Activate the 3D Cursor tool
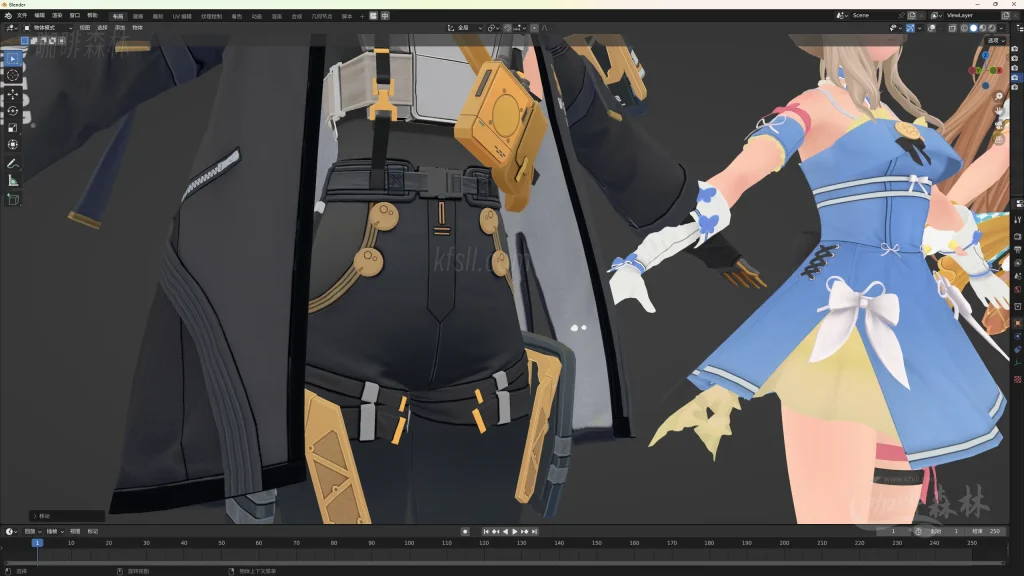Viewport: 1024px width, 576px height. click(x=12, y=76)
